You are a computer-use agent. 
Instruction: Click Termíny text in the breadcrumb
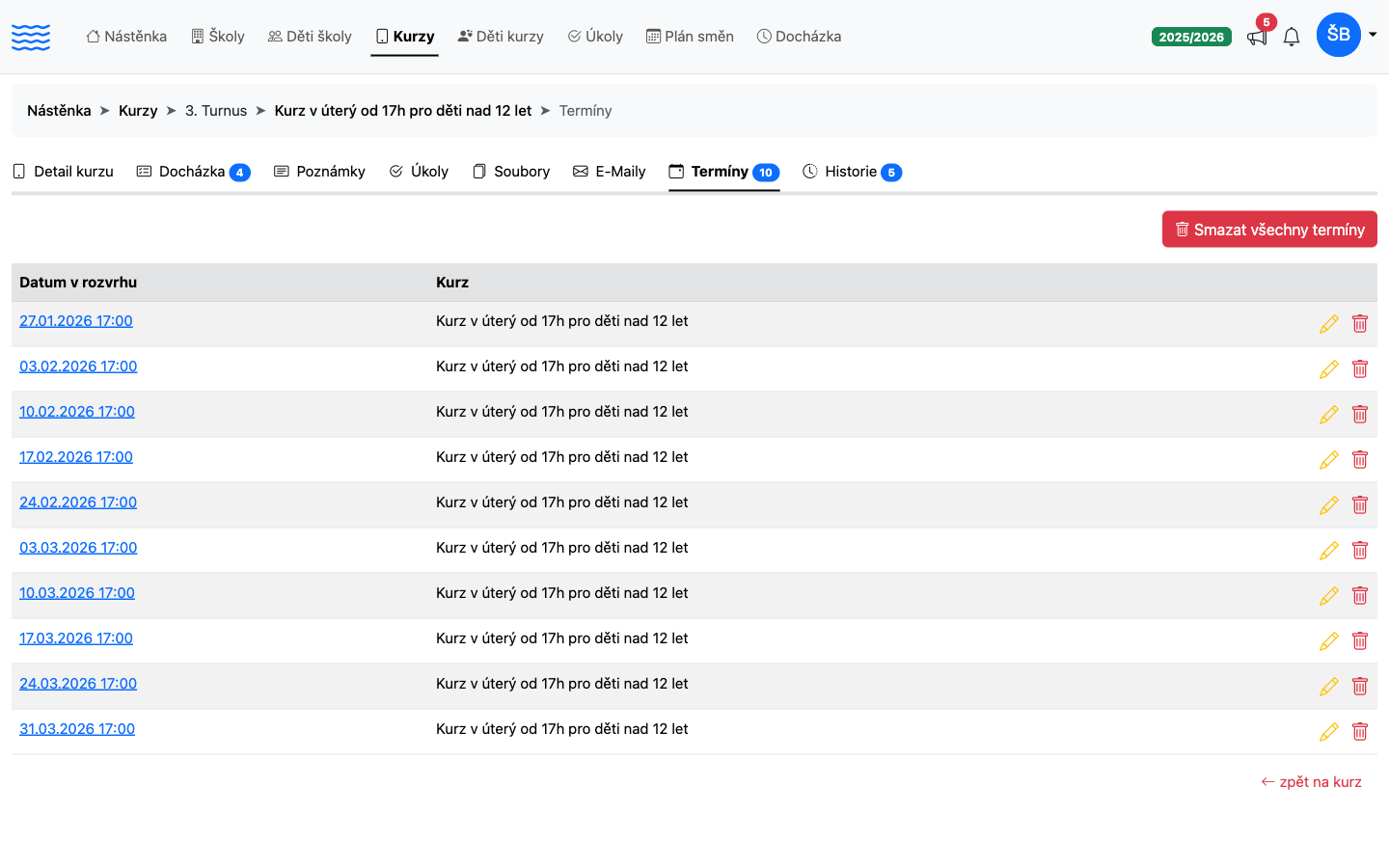pos(586,111)
